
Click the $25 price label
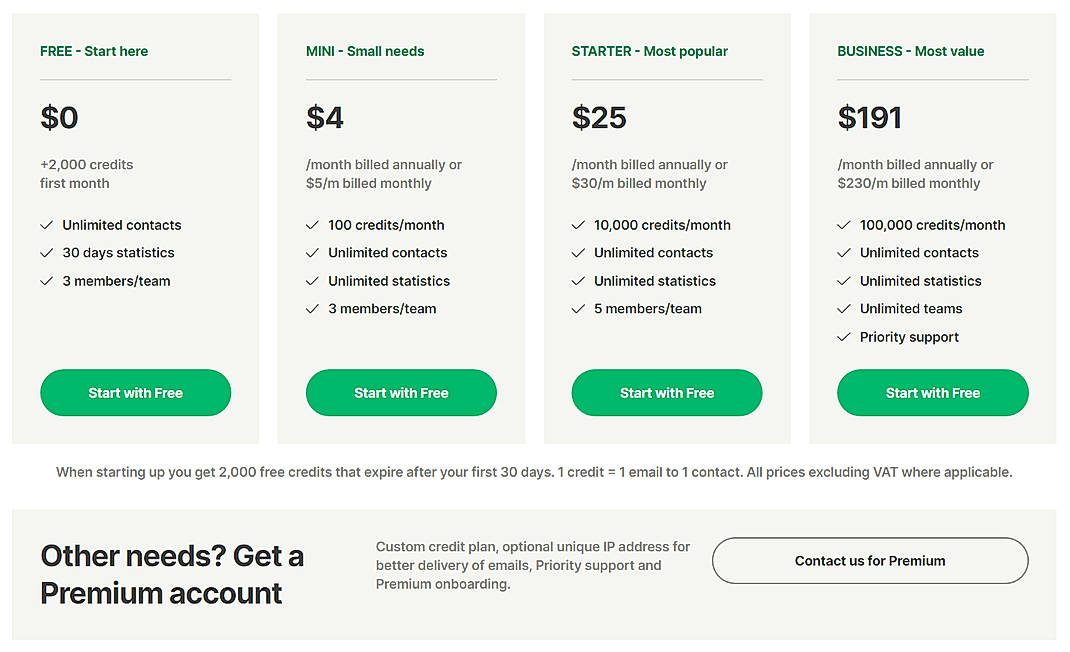tap(598, 117)
